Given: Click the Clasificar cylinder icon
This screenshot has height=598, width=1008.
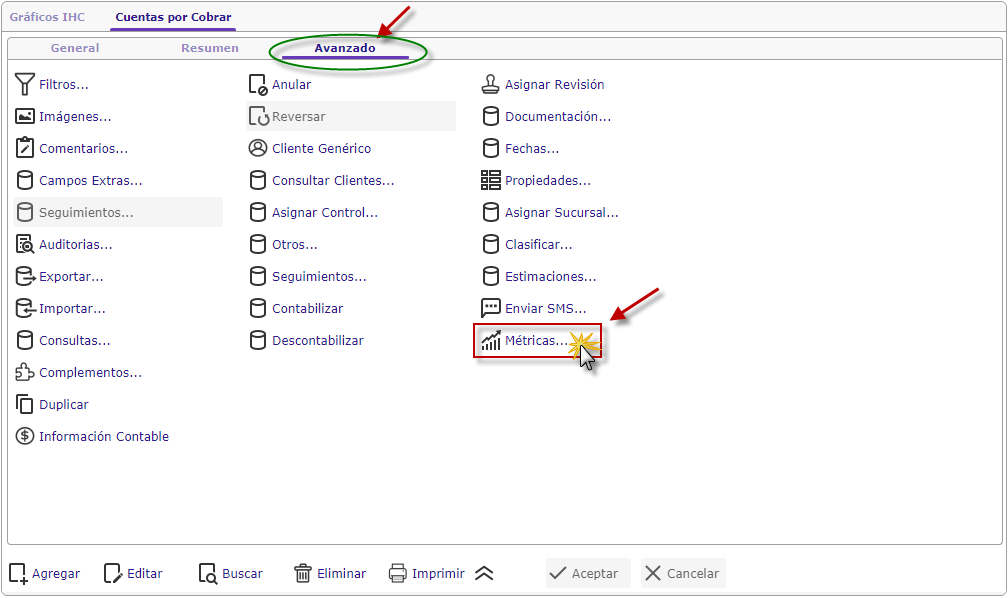Looking at the screenshot, I should 490,244.
